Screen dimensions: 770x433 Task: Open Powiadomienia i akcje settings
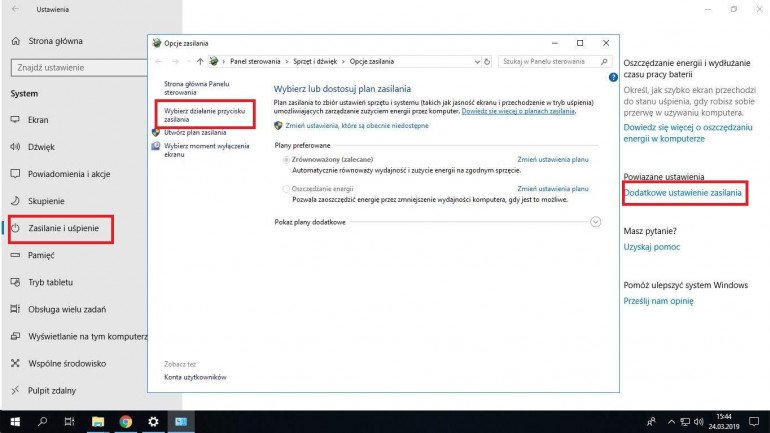69,174
